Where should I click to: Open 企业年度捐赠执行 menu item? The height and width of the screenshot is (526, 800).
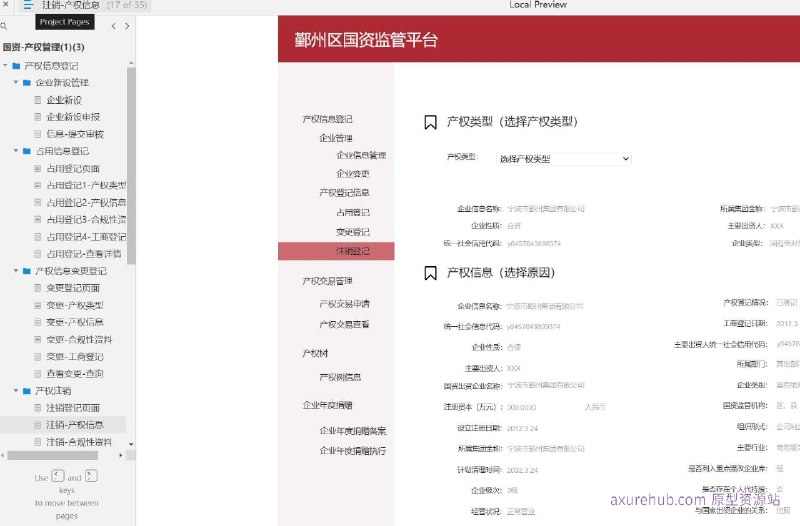click(x=353, y=450)
